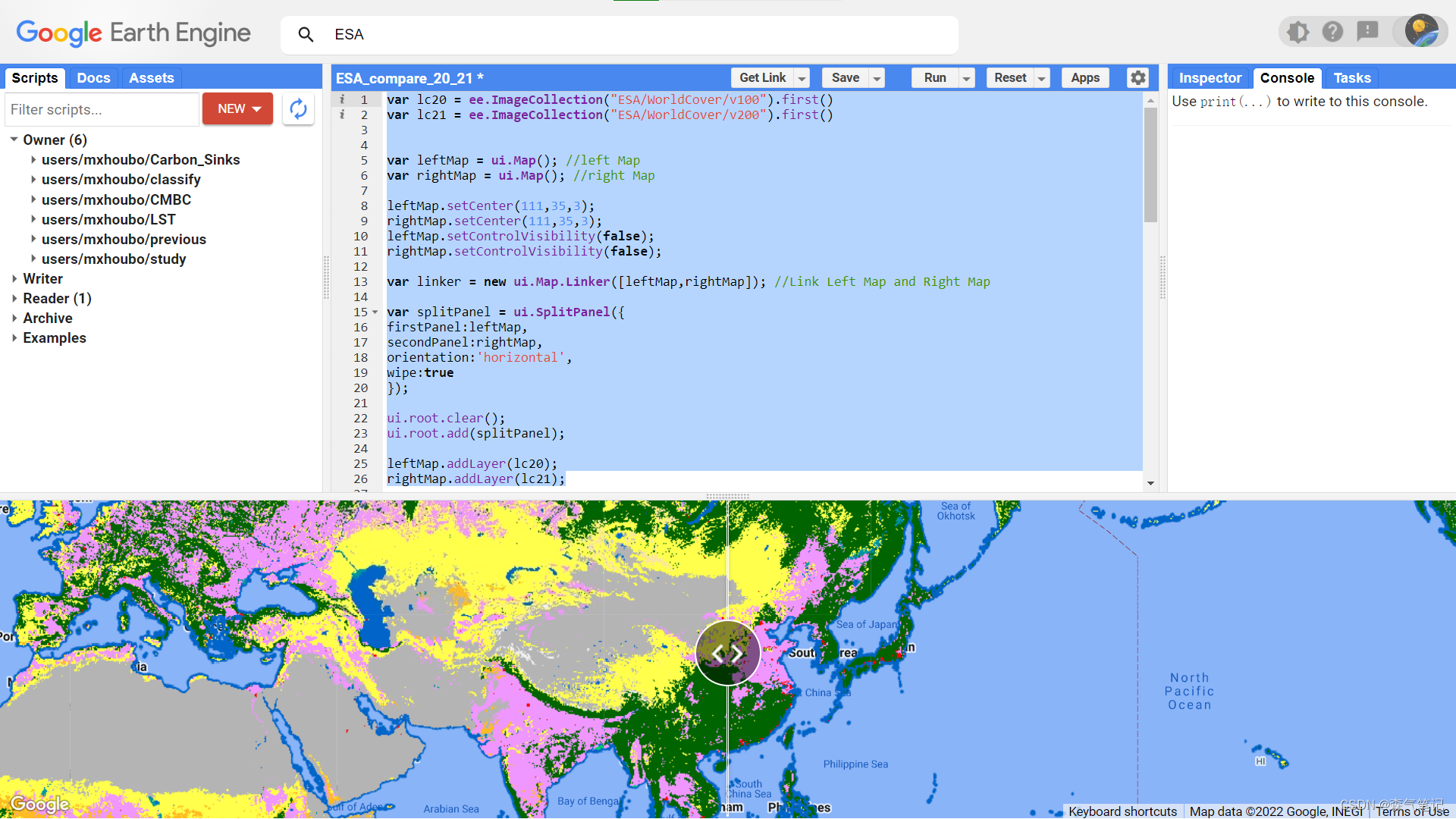1456x819 pixels.
Task: Expand the Examples folder
Action: [x=14, y=337]
